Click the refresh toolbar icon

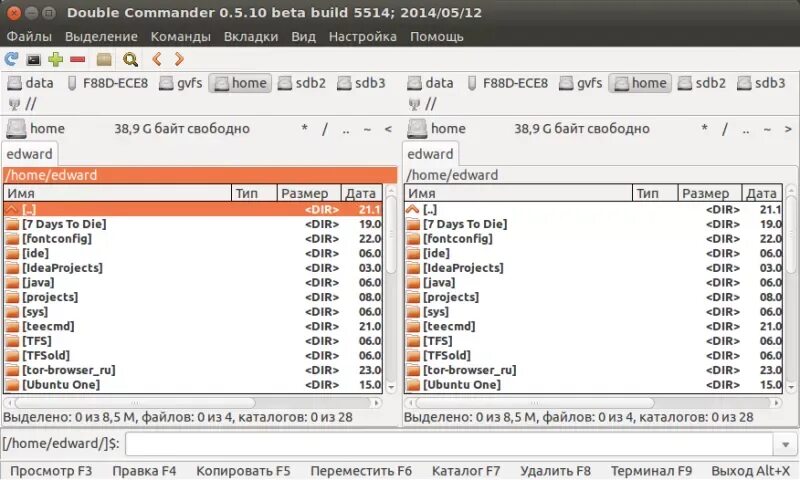pyautogui.click(x=11, y=59)
